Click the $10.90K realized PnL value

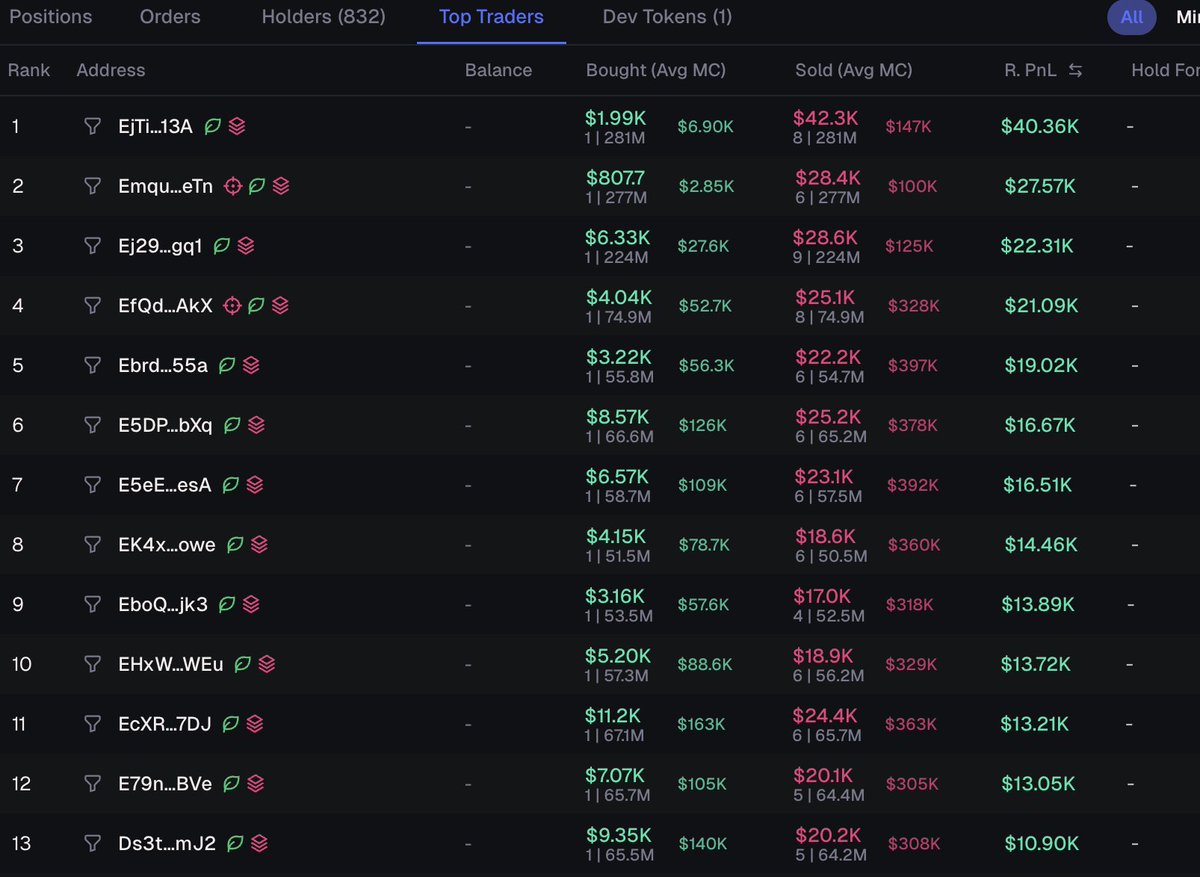coord(1040,844)
